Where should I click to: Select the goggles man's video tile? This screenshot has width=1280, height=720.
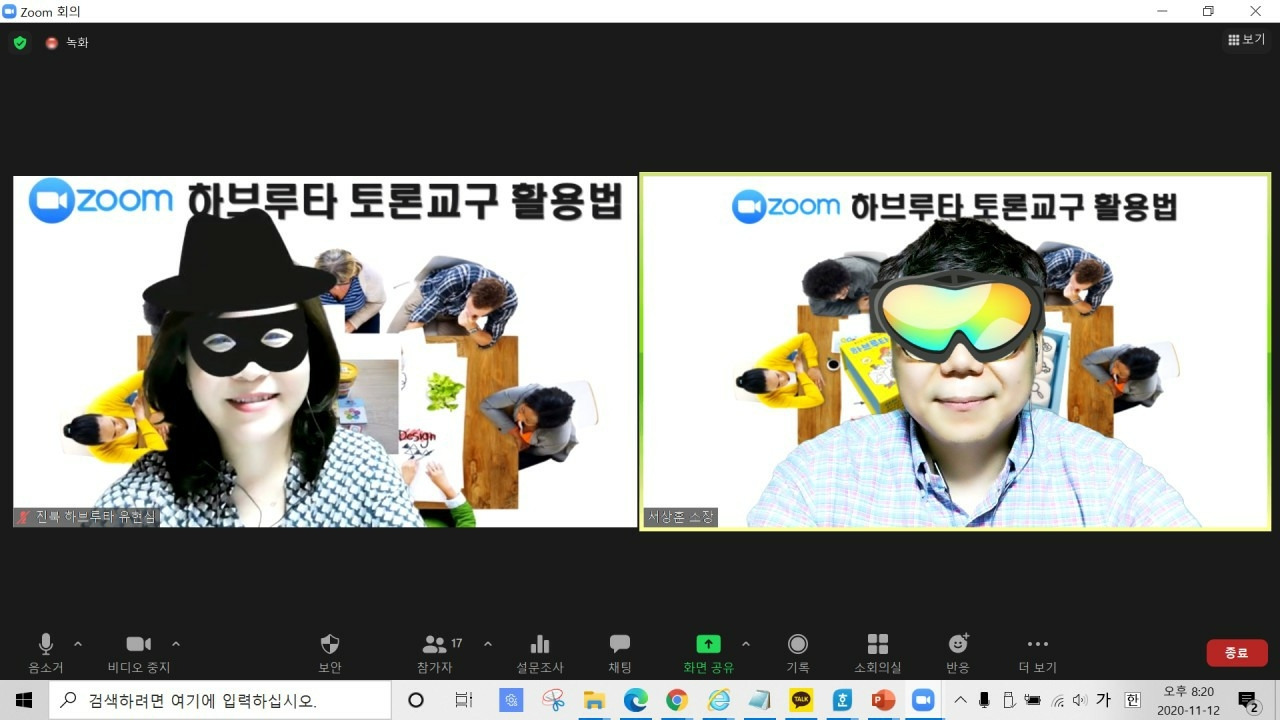955,352
